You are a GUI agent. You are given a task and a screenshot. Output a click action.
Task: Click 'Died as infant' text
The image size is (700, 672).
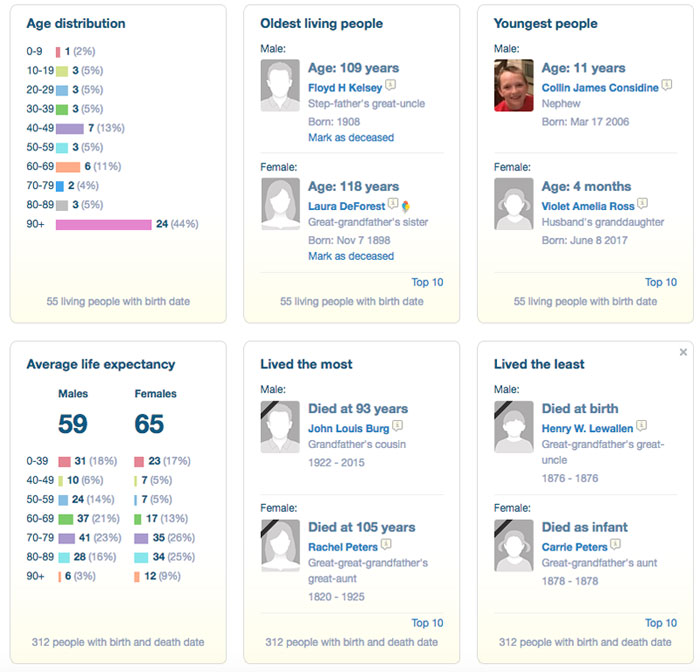(x=584, y=527)
